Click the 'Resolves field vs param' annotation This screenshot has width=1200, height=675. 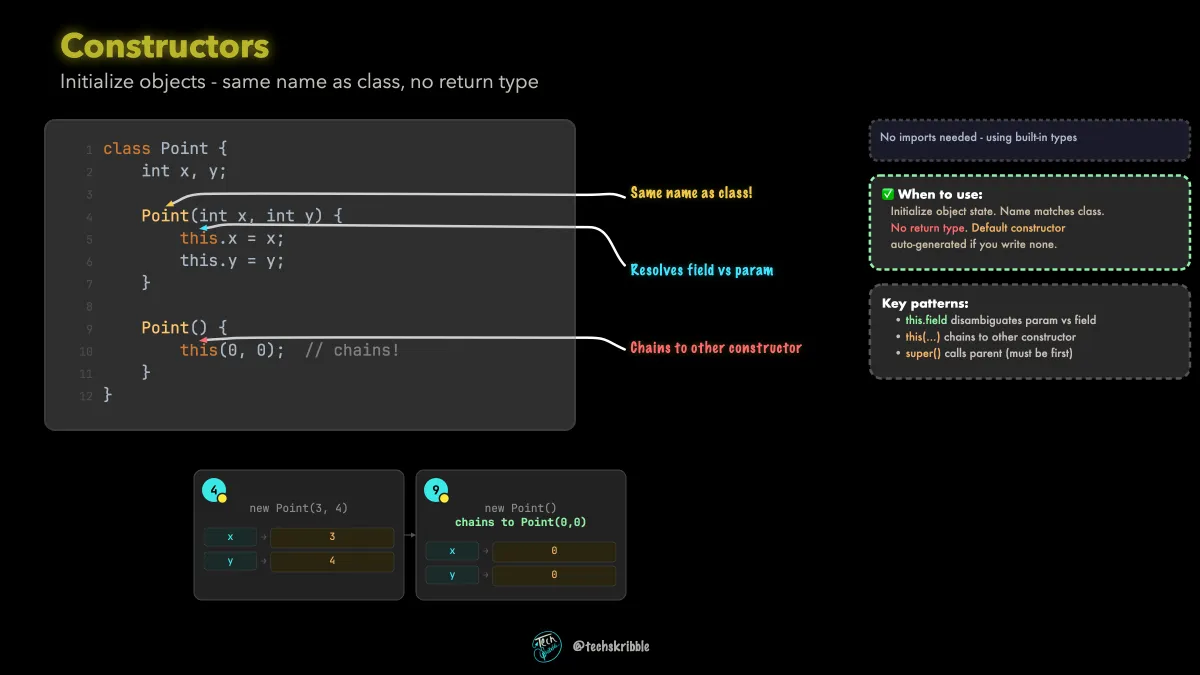click(x=702, y=270)
